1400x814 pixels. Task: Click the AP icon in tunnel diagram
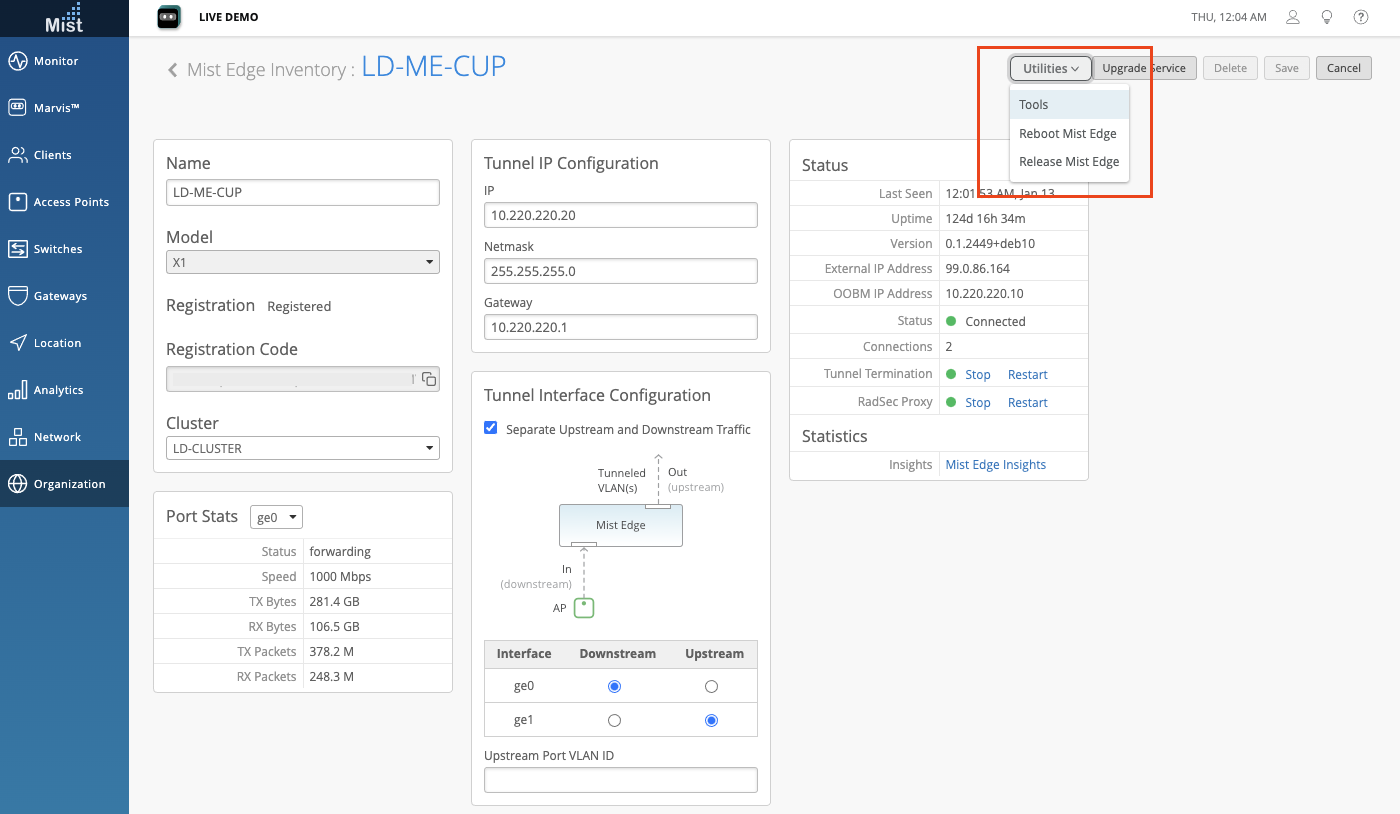pyautogui.click(x=584, y=607)
